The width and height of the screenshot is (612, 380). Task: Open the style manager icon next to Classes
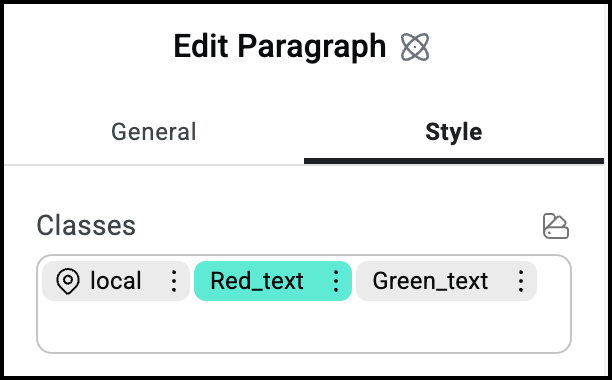coord(556,226)
